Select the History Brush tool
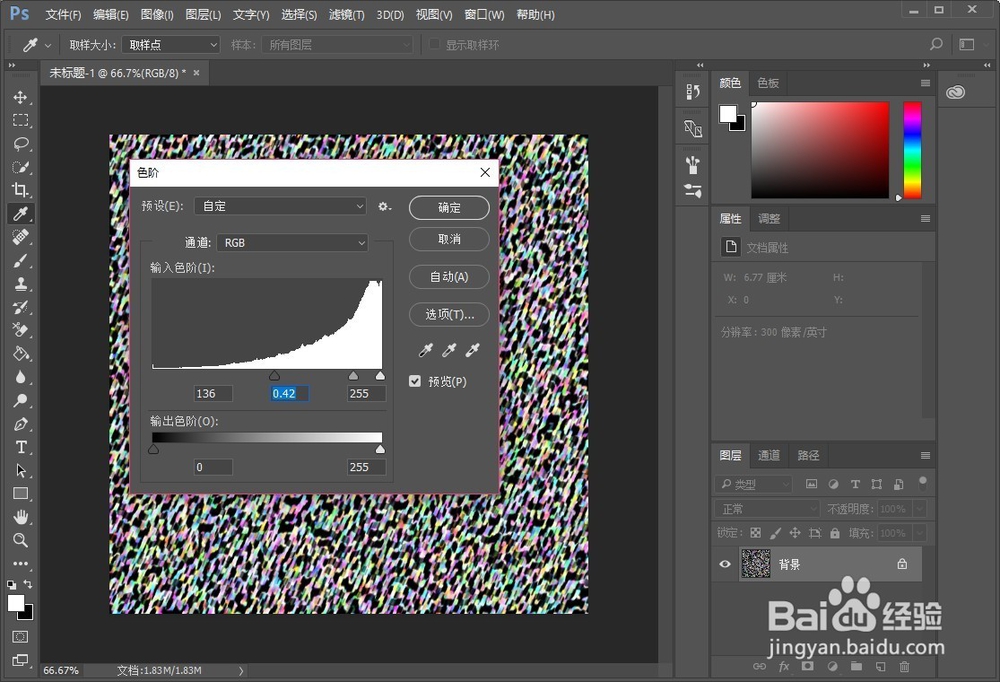The height and width of the screenshot is (682, 1000). pos(20,307)
